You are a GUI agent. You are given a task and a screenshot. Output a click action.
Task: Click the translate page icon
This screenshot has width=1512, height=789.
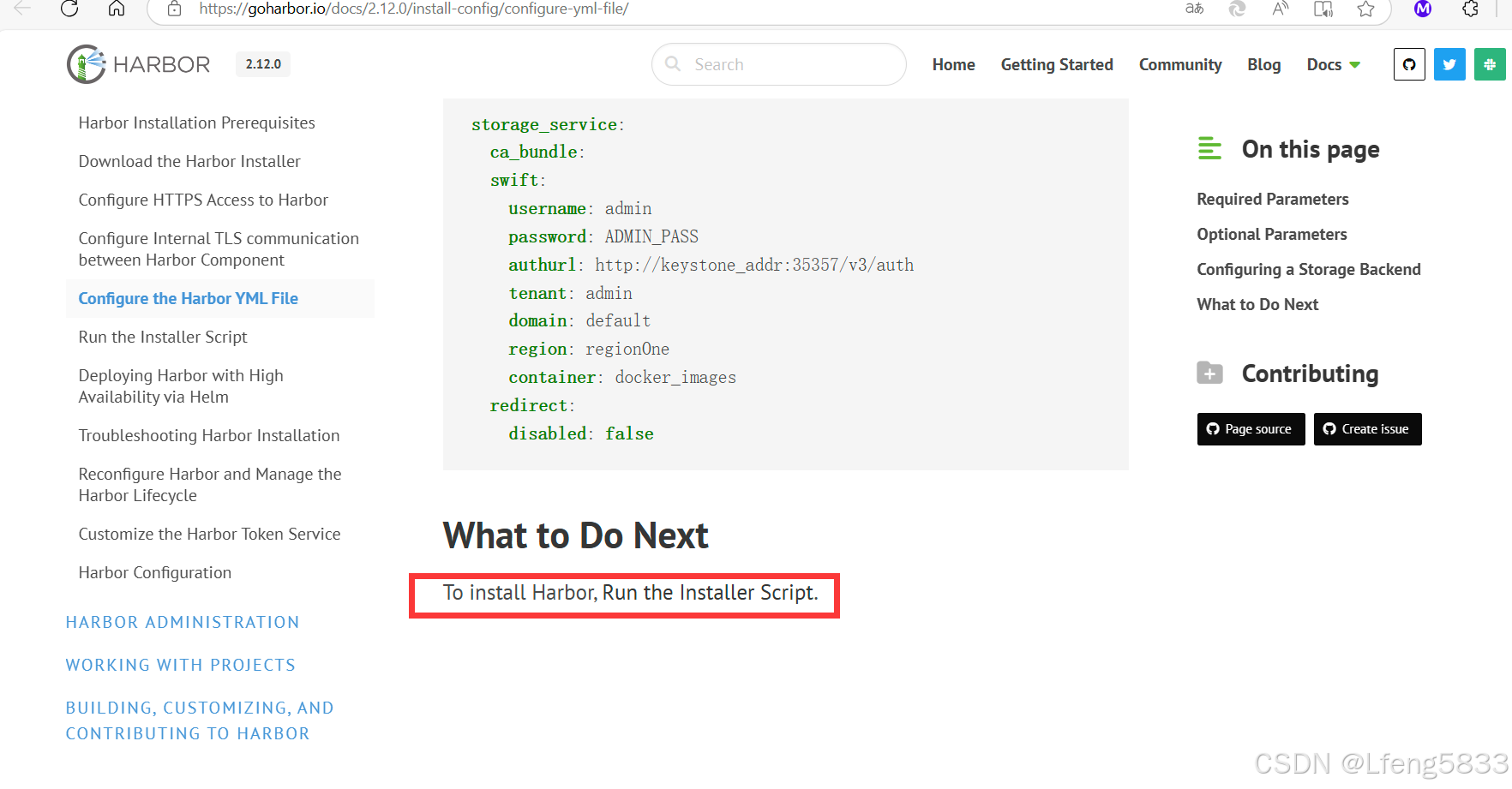point(1194,9)
